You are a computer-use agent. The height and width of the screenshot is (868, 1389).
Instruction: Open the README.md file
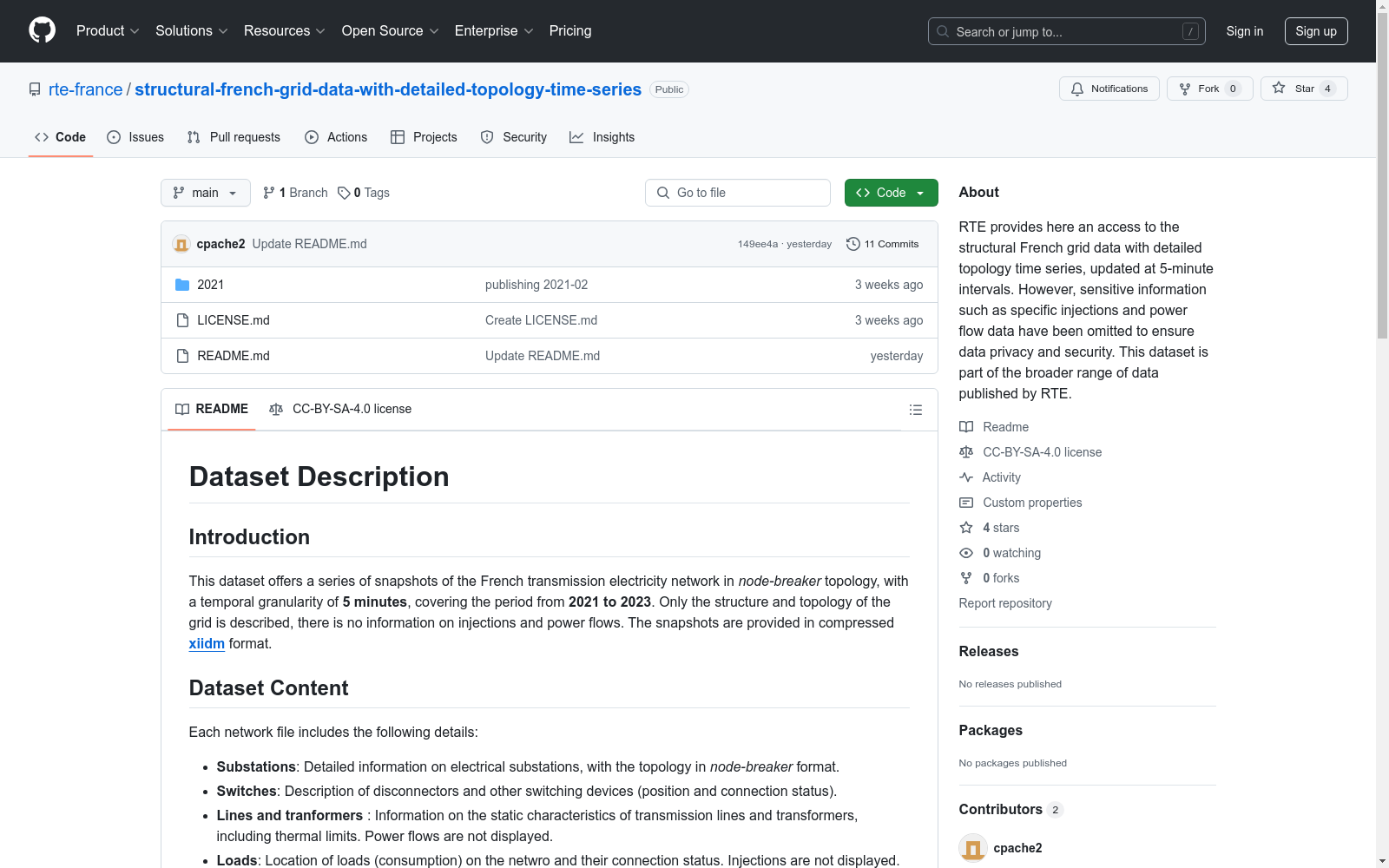[x=234, y=356]
